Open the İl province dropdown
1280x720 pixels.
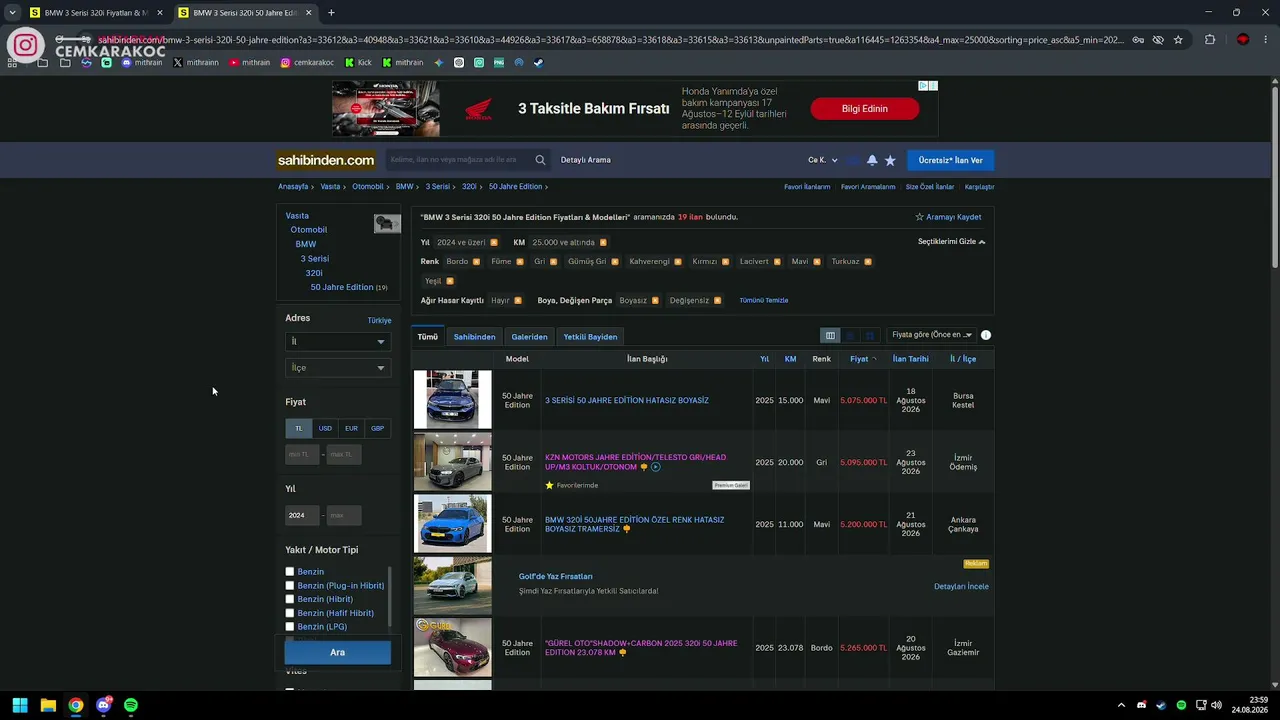point(337,341)
